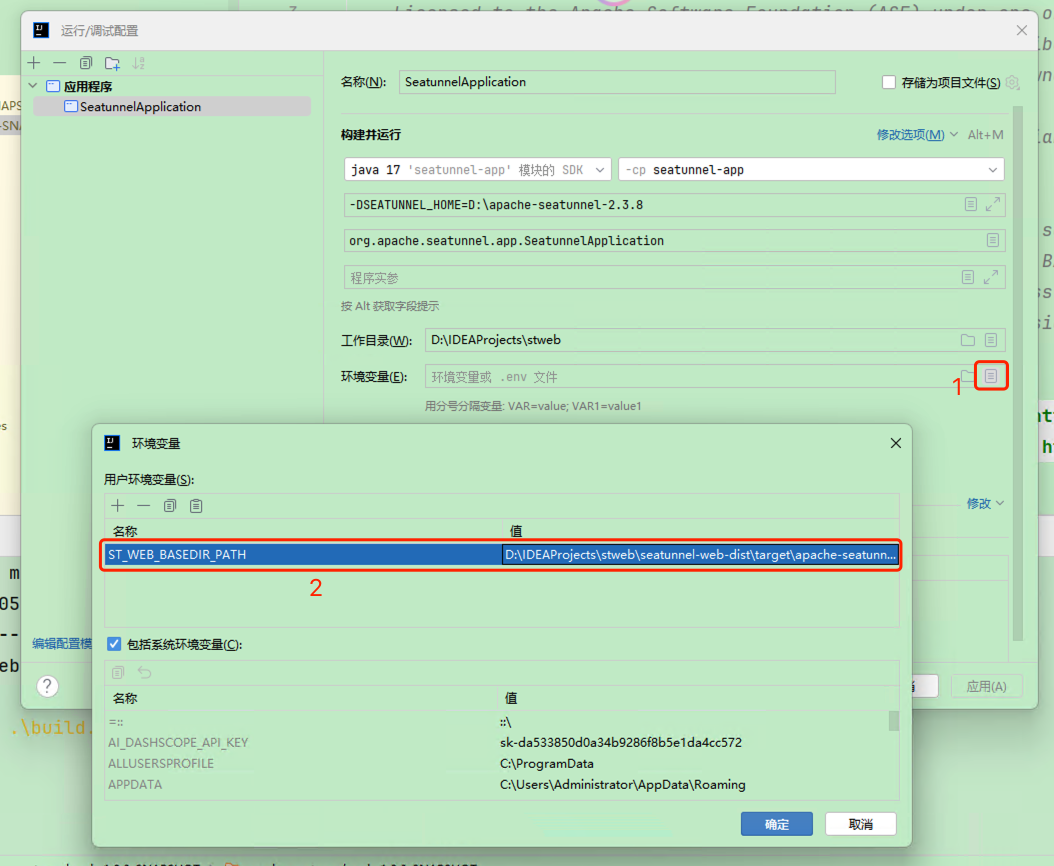Open 修改选项 link menu
Viewport: 1054px width, 866px height.
click(x=916, y=134)
